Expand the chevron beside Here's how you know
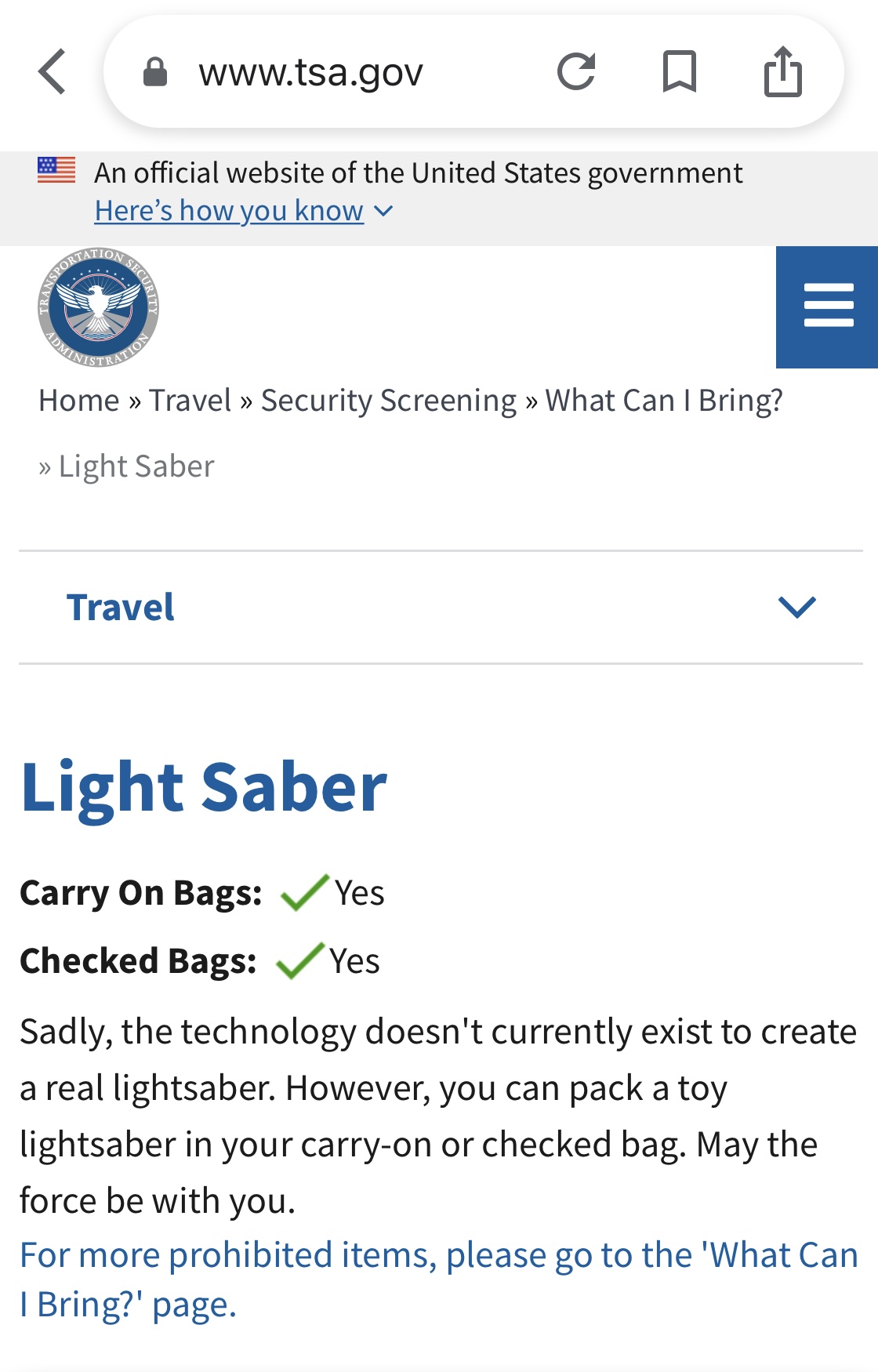This screenshot has width=878, height=1372. 383,211
